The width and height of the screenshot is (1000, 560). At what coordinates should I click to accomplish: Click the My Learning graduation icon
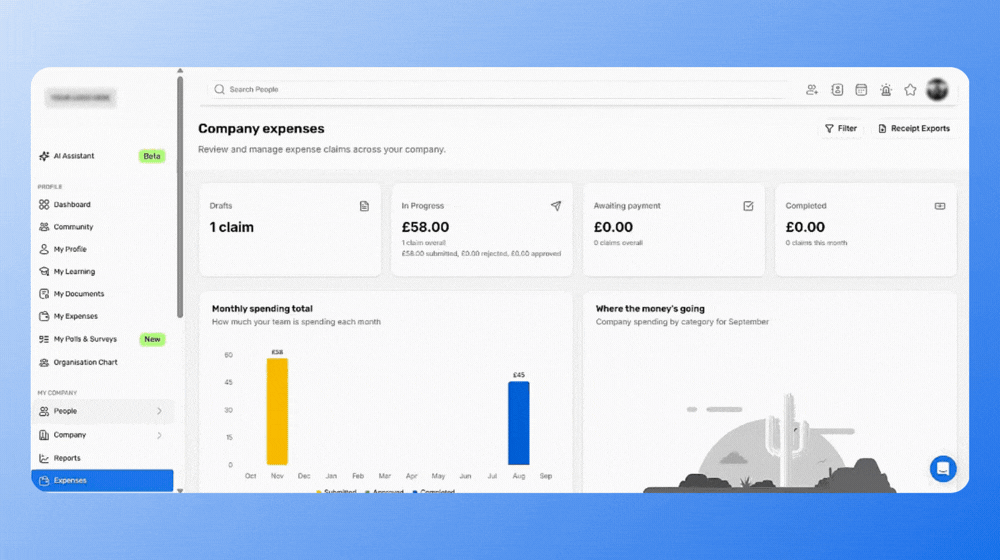(x=44, y=272)
